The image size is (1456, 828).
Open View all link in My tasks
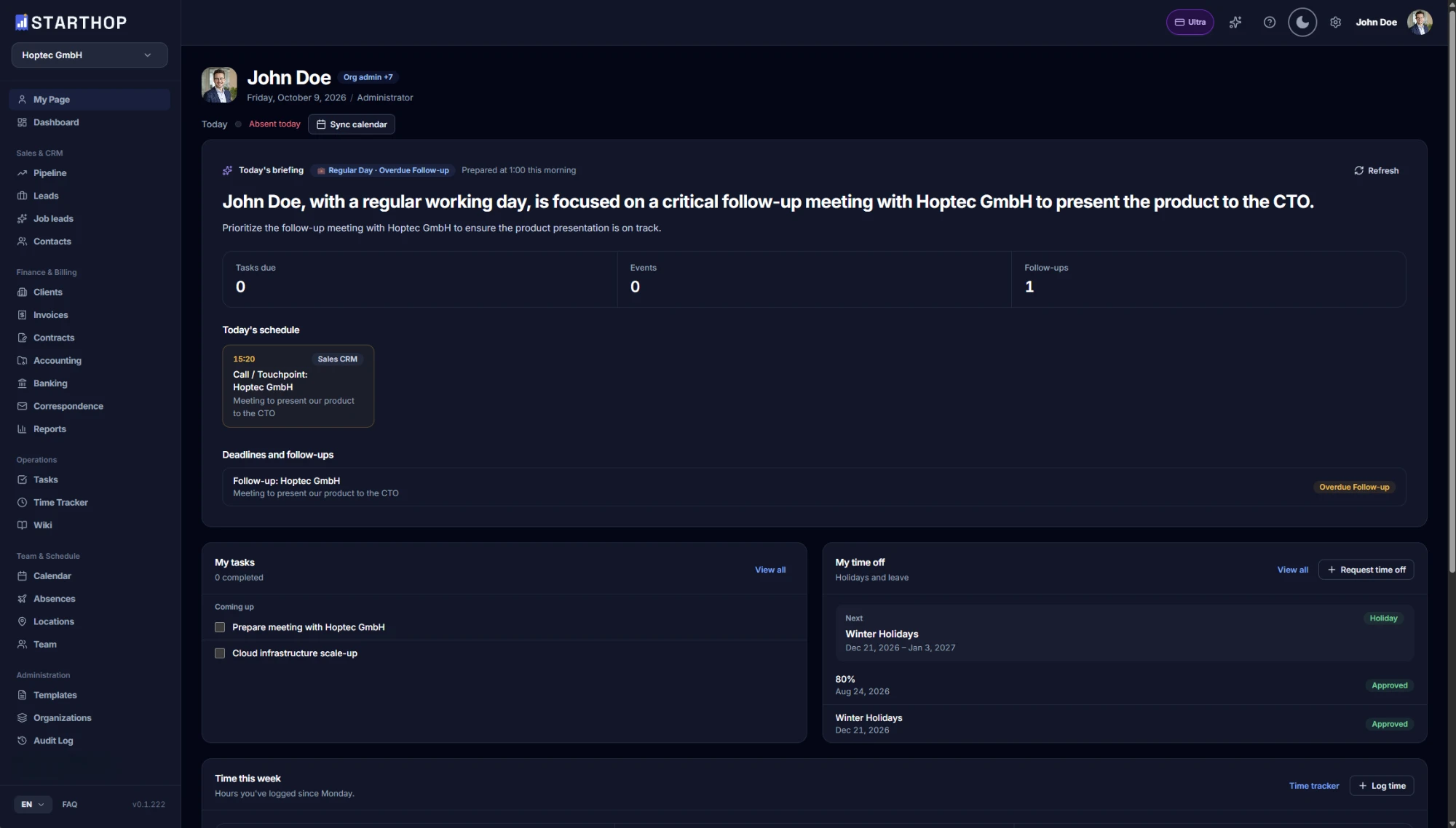tap(770, 570)
